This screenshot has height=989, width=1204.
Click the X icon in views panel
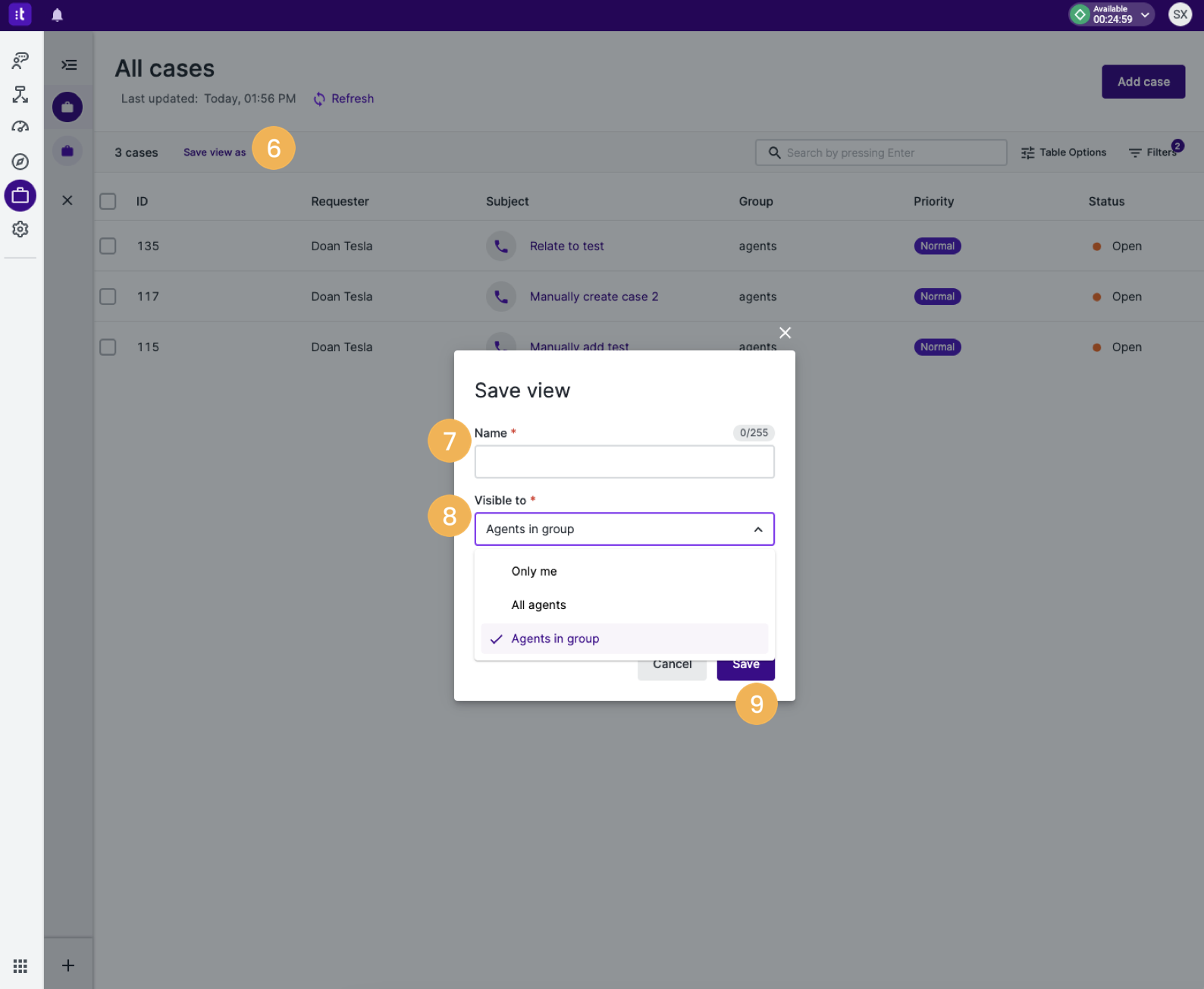click(x=67, y=200)
